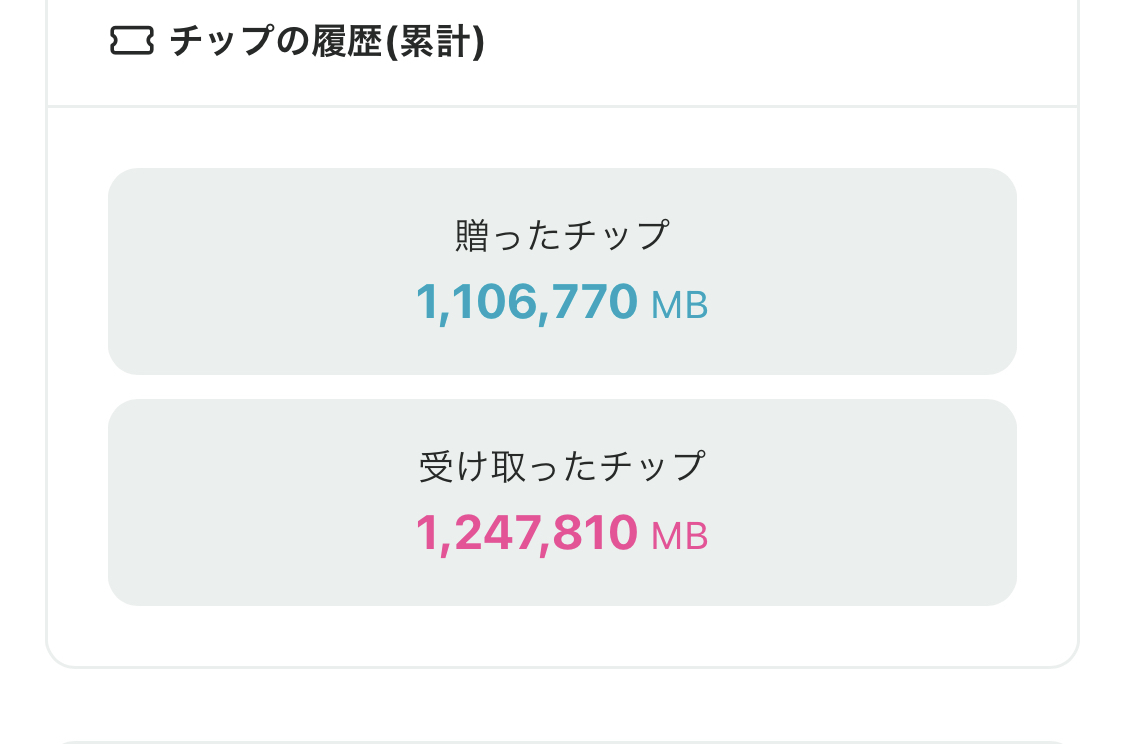
Task: Click the gap between the two chip cards
Action: [x=562, y=387]
